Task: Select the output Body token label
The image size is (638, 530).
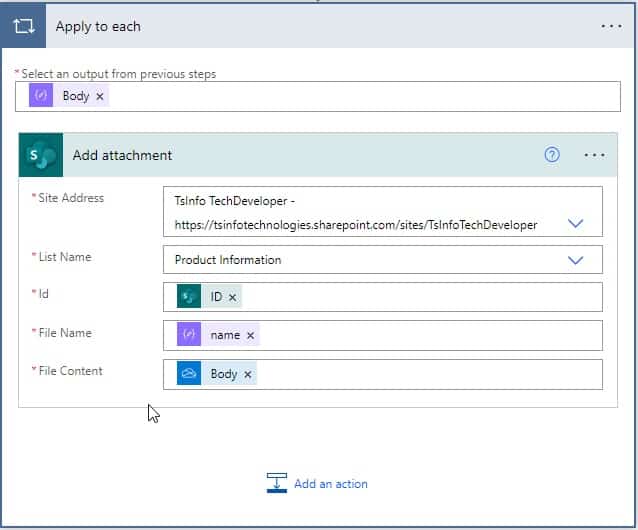Action: (x=76, y=96)
